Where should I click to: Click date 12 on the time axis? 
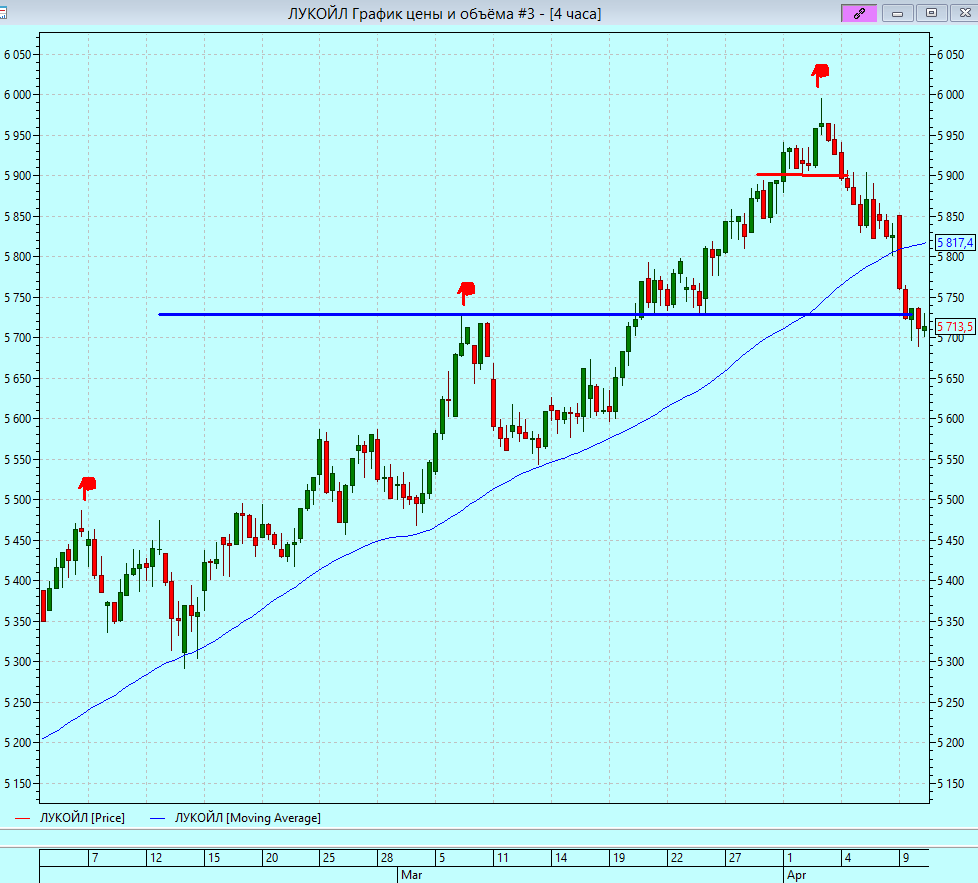point(156,858)
